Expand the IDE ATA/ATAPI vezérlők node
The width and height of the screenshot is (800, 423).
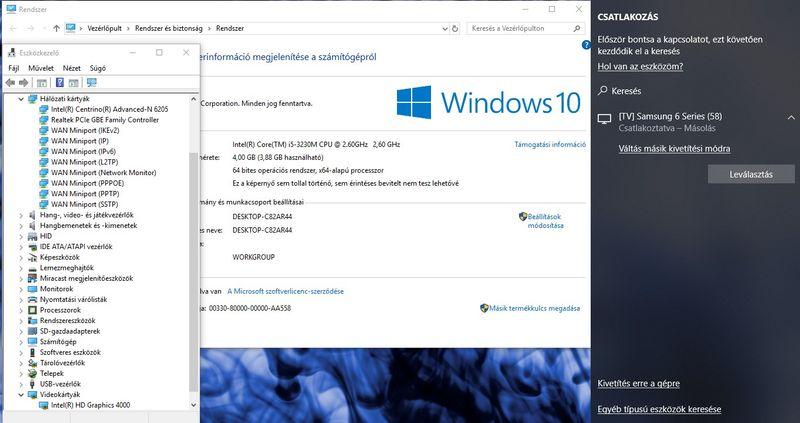[x=21, y=247]
